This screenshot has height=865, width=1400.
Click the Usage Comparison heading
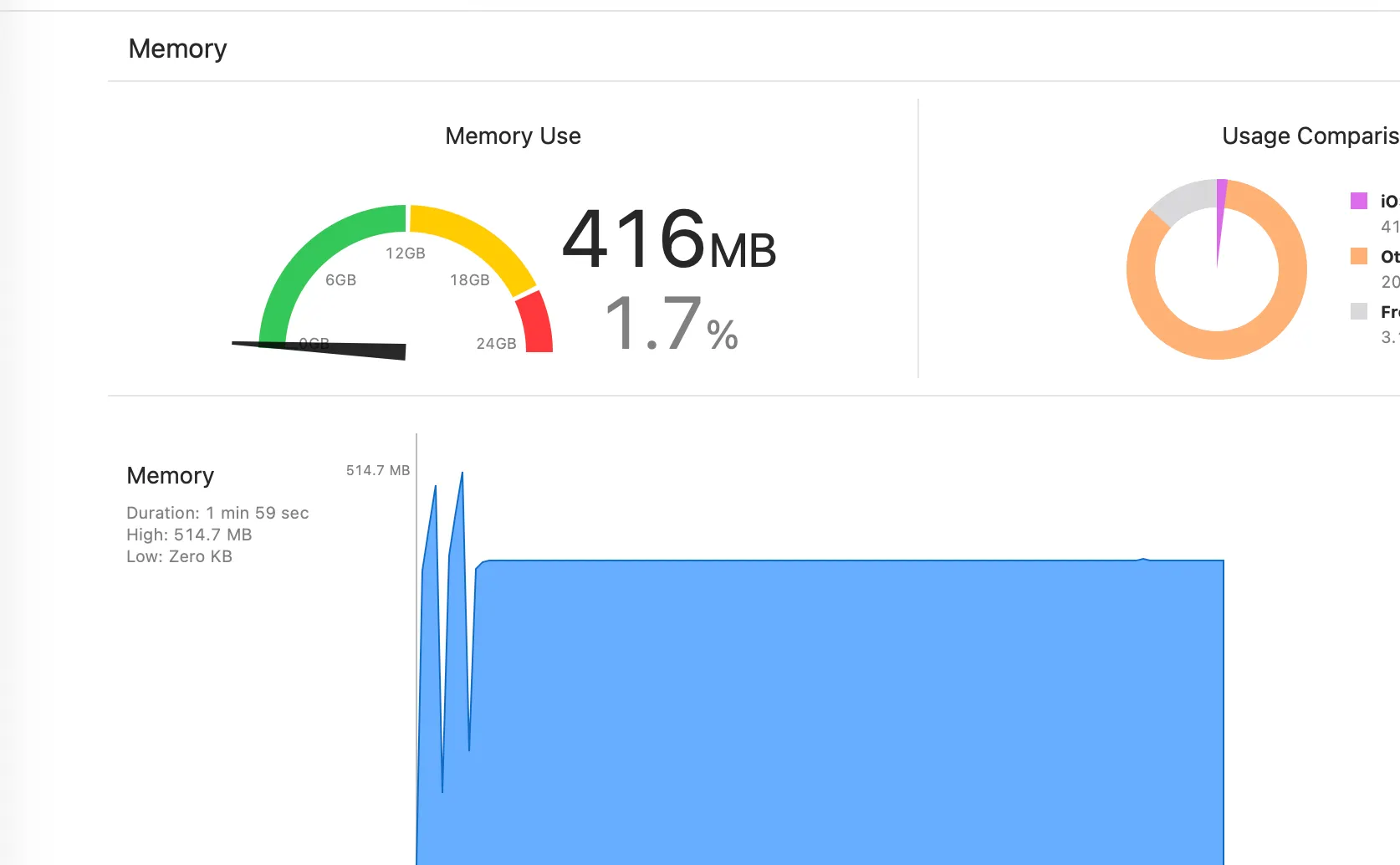point(1311,136)
